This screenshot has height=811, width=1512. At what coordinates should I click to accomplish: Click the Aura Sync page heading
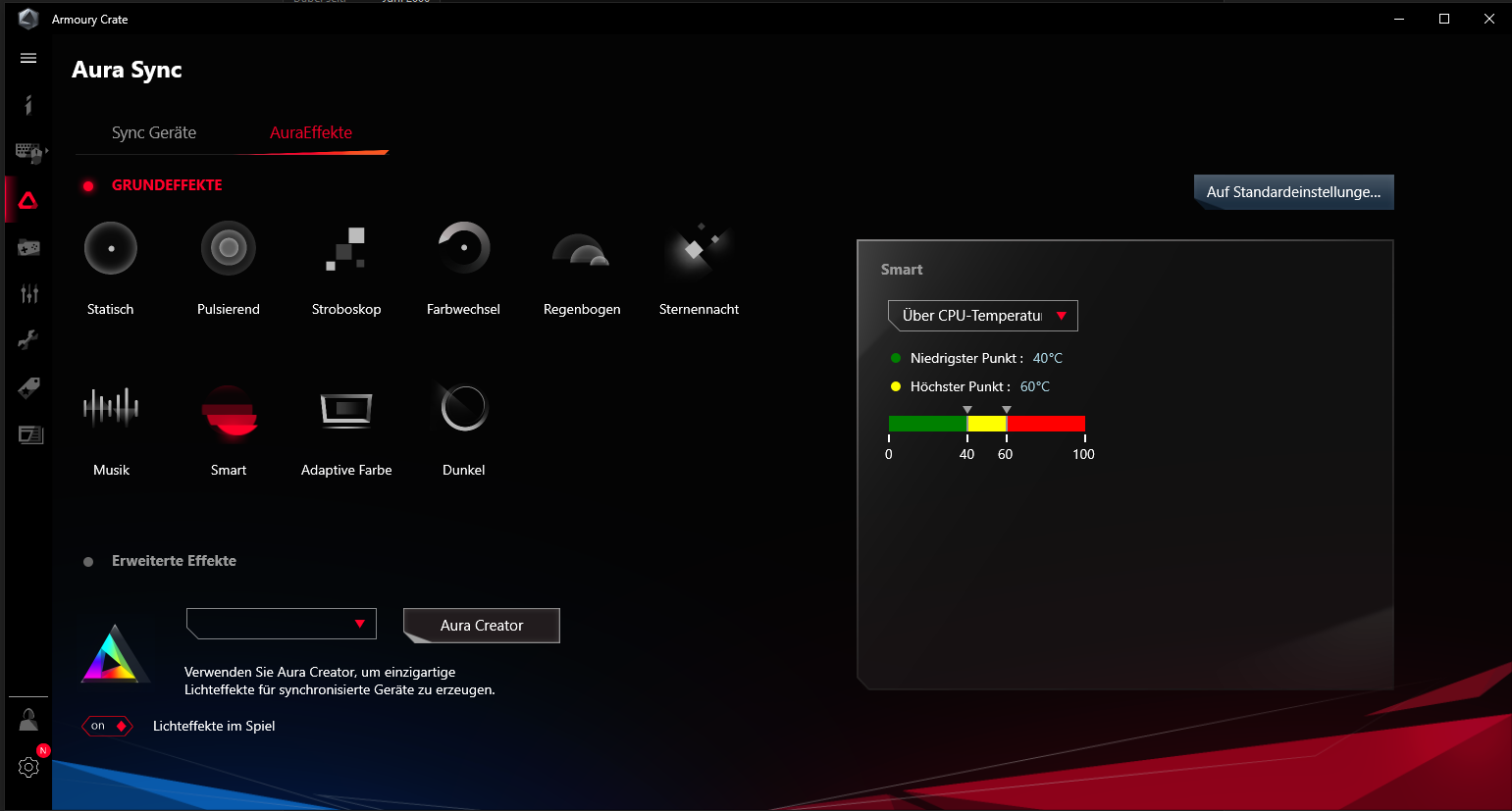pyautogui.click(x=127, y=70)
